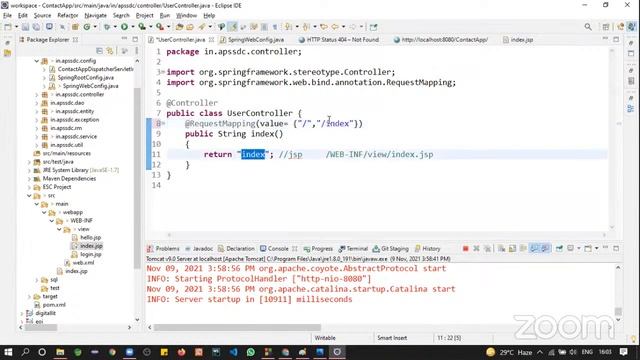This screenshot has width=640, height=360.
Task: Open the History view tab
Action: tap(427, 249)
